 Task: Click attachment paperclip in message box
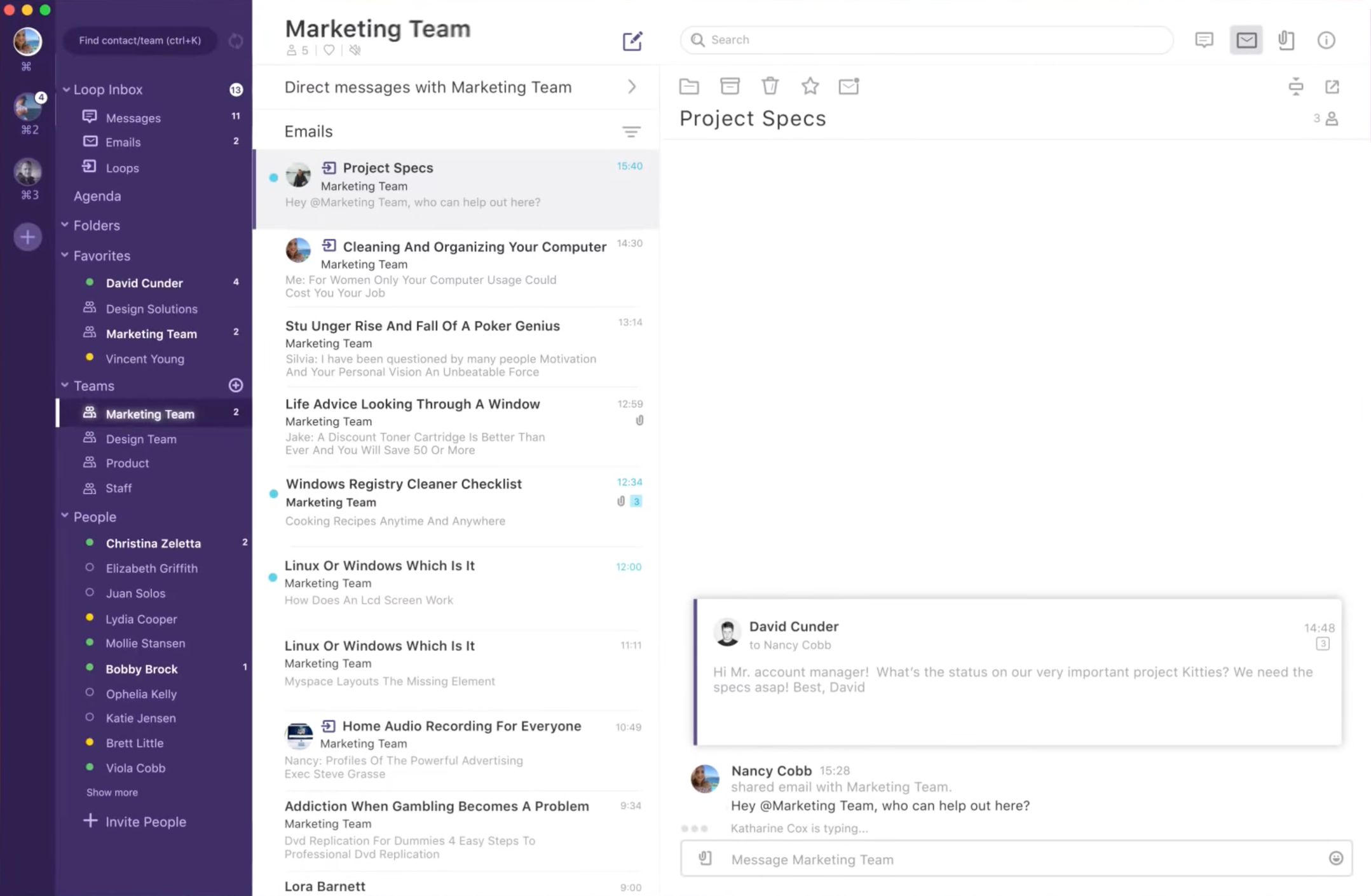[x=706, y=859]
